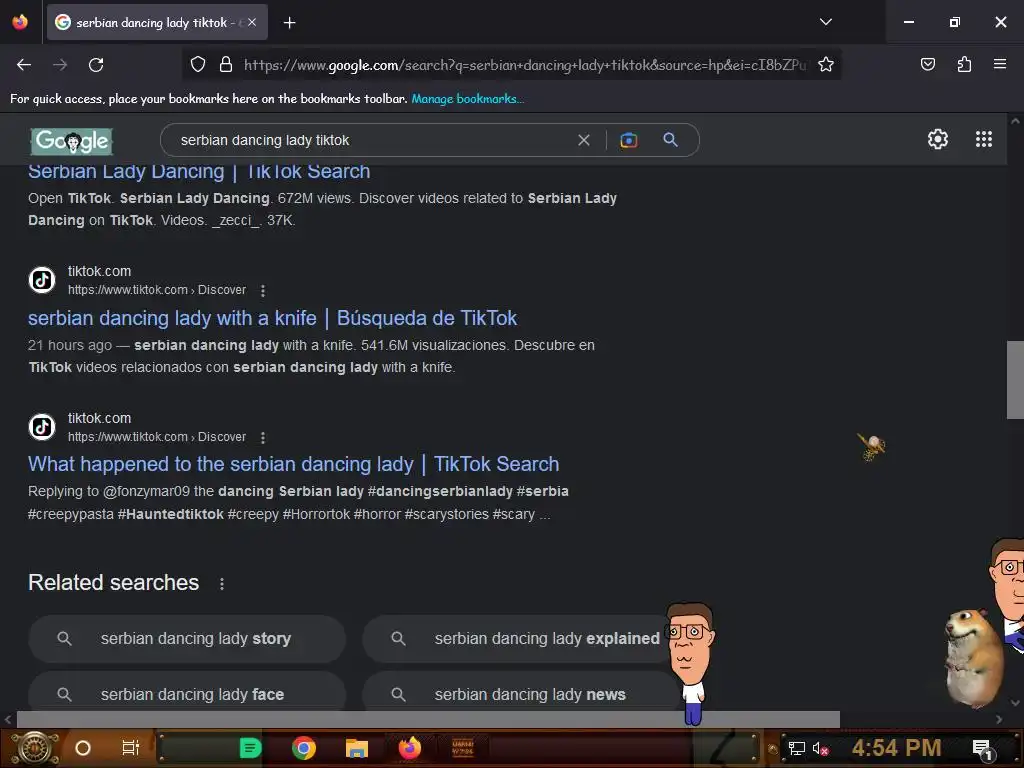The width and height of the screenshot is (1024, 768).
Task: Click the horizontal scrollbar right arrow
Action: coord(999,719)
